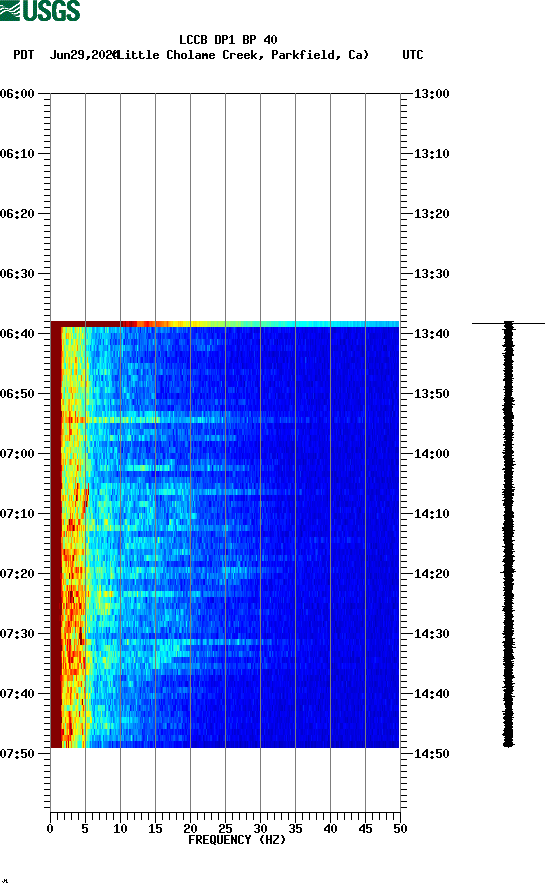Click the 5 Hz frequency axis label
Viewport: 552px width, 892px height.
click(85, 829)
